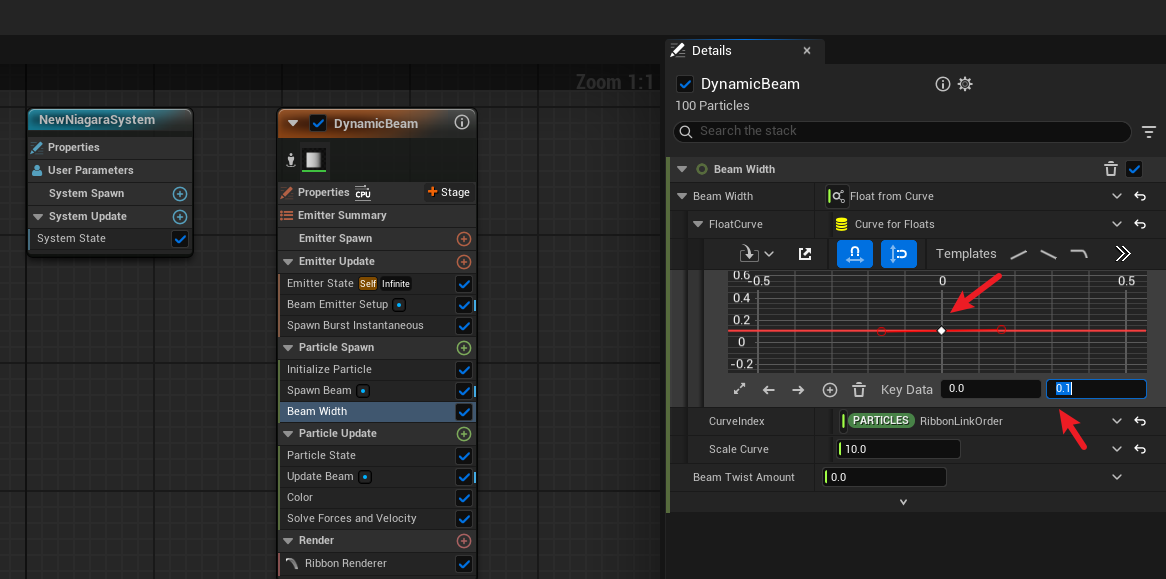Collapse the Particle Update group
Screen dimensions: 1166x579
tap(289, 433)
